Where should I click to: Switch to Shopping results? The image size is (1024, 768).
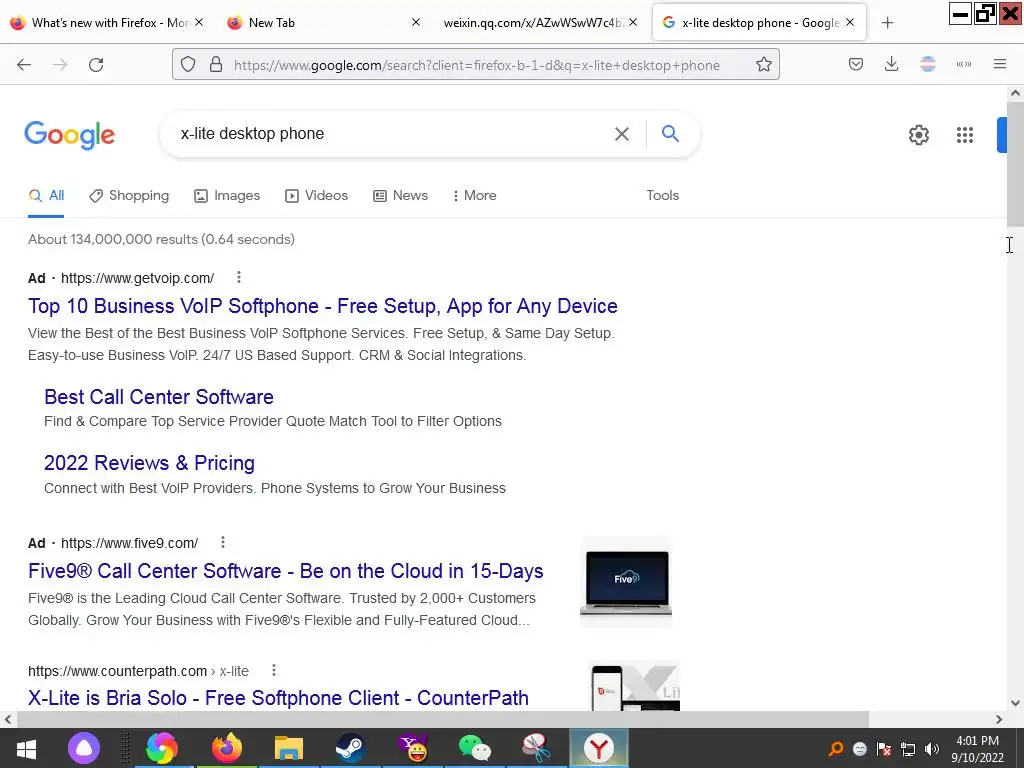(x=129, y=195)
